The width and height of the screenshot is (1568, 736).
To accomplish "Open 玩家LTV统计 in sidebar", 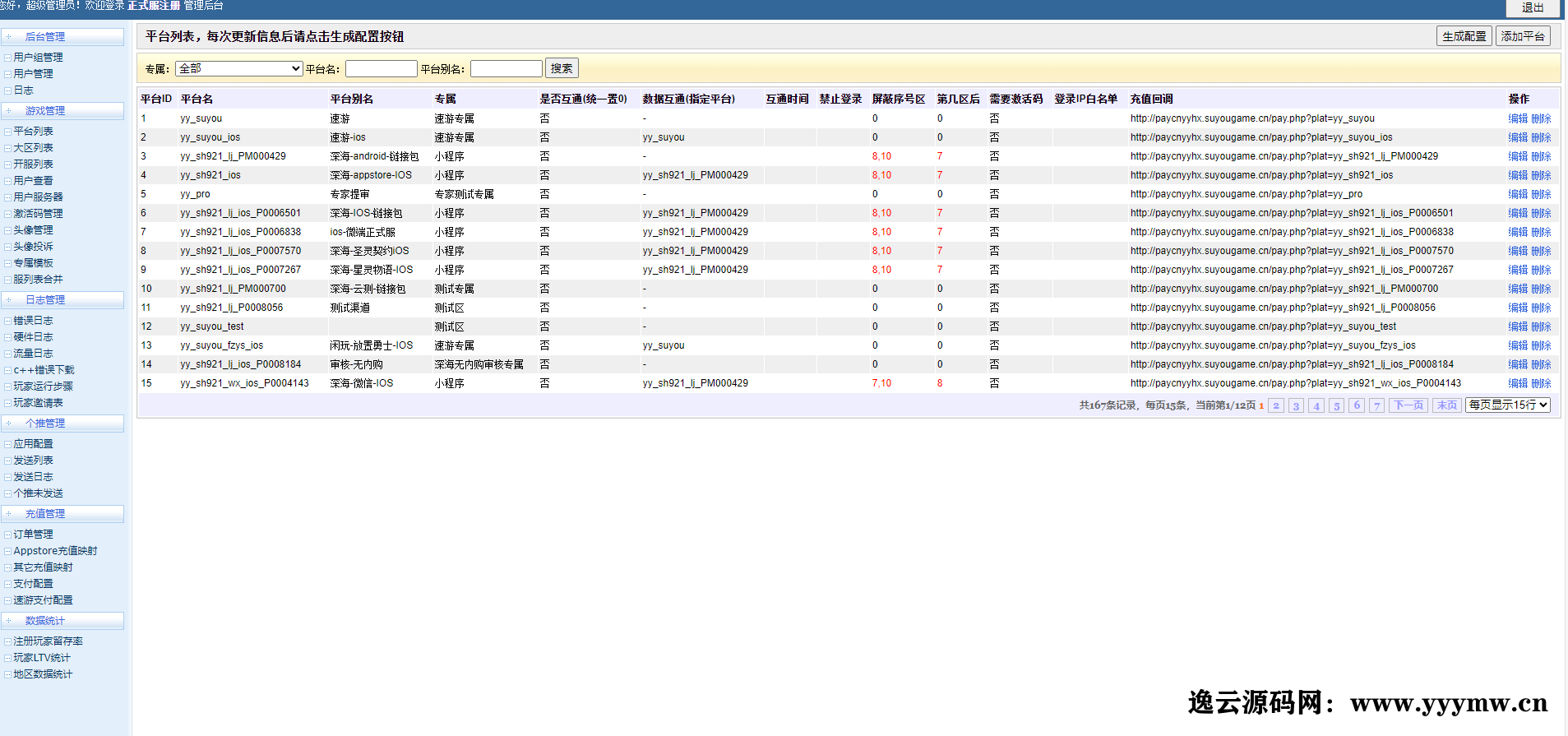I will tap(42, 658).
